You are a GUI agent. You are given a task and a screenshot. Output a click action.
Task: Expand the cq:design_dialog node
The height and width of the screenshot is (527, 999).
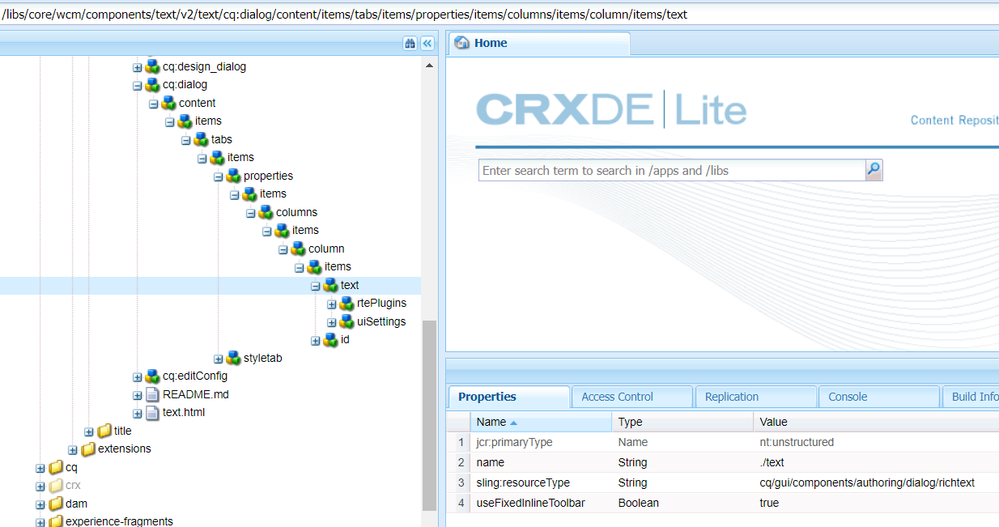pyautogui.click(x=138, y=67)
